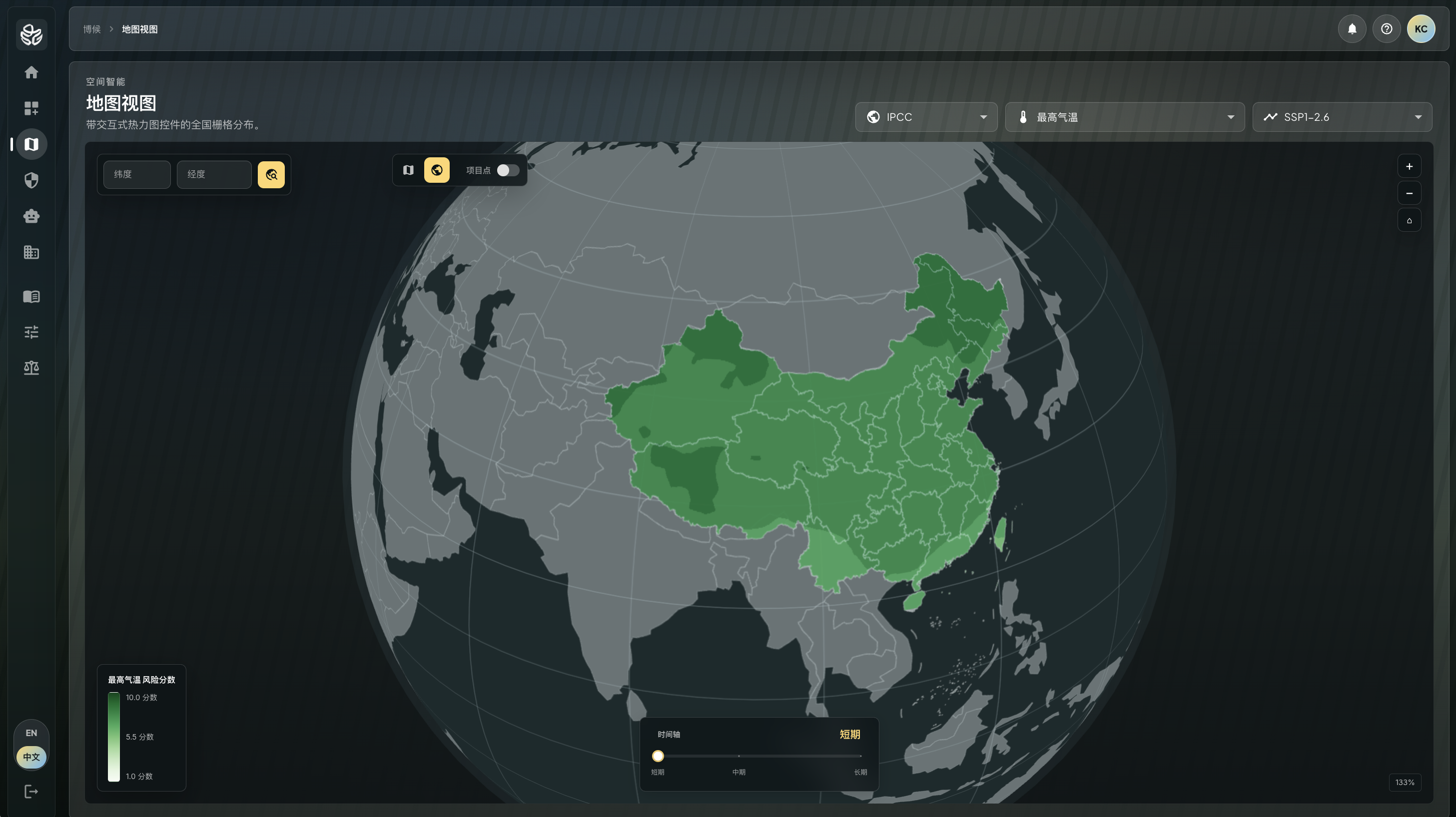Viewport: 1456px width, 817px height.
Task: Open the tuning sliders settings icon
Action: [x=31, y=332]
